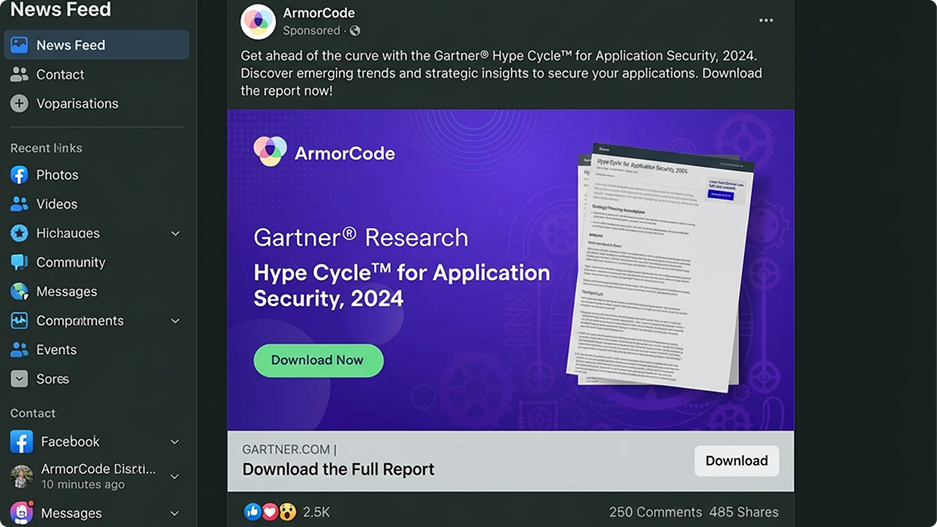This screenshot has width=937, height=527.
Task: View 250 Comments
Action: point(655,512)
